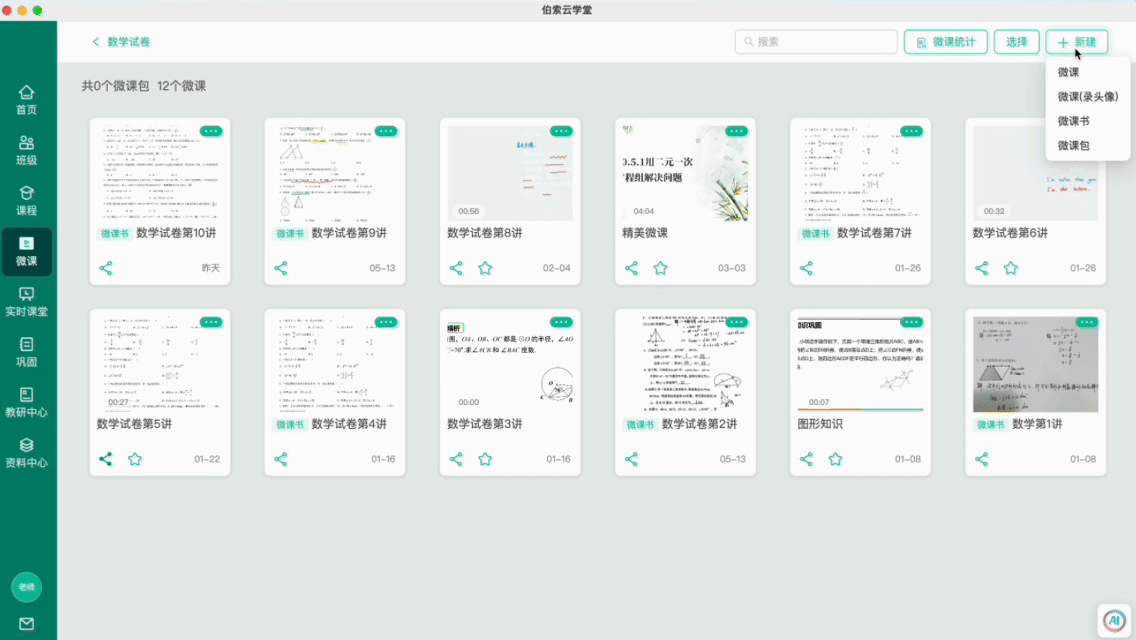Open the AI assistant floating icon
The image size is (1136, 640).
(1114, 620)
